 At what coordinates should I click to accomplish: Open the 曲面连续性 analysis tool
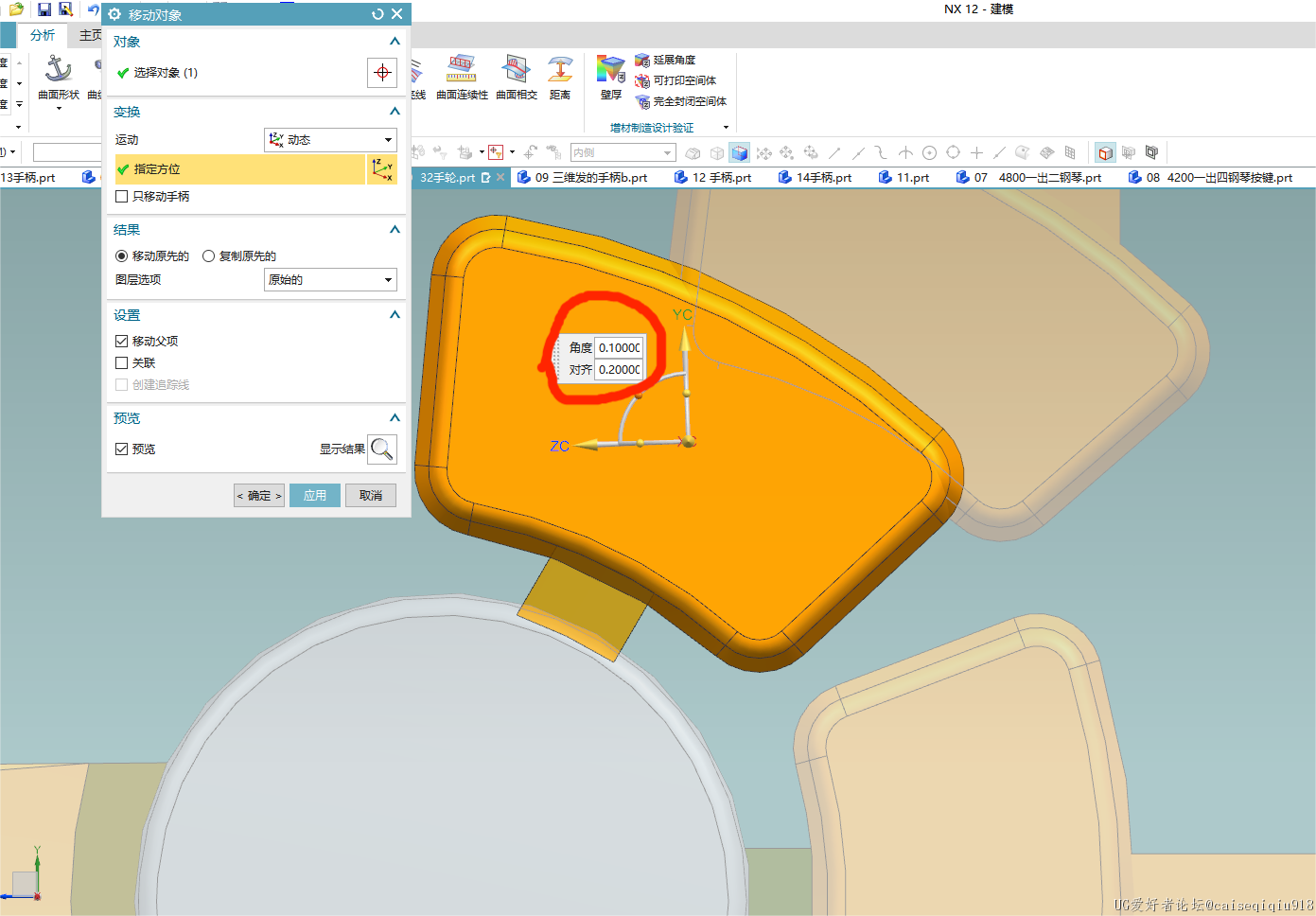click(x=462, y=78)
